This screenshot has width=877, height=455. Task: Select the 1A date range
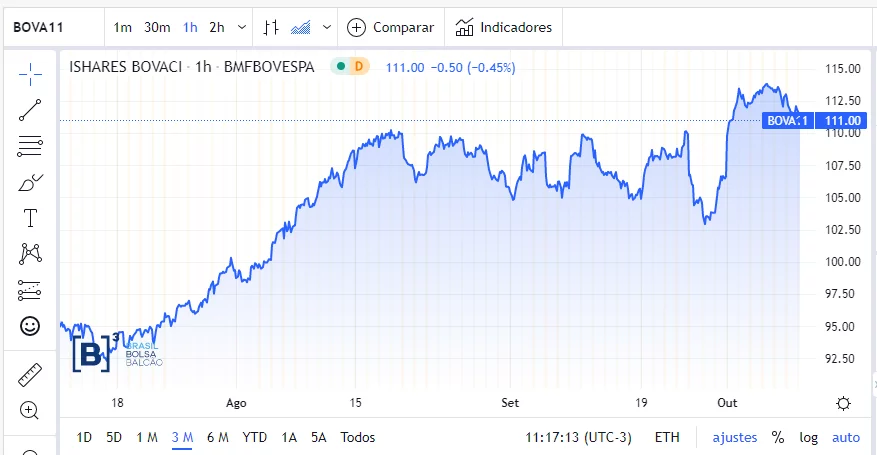[x=289, y=438]
